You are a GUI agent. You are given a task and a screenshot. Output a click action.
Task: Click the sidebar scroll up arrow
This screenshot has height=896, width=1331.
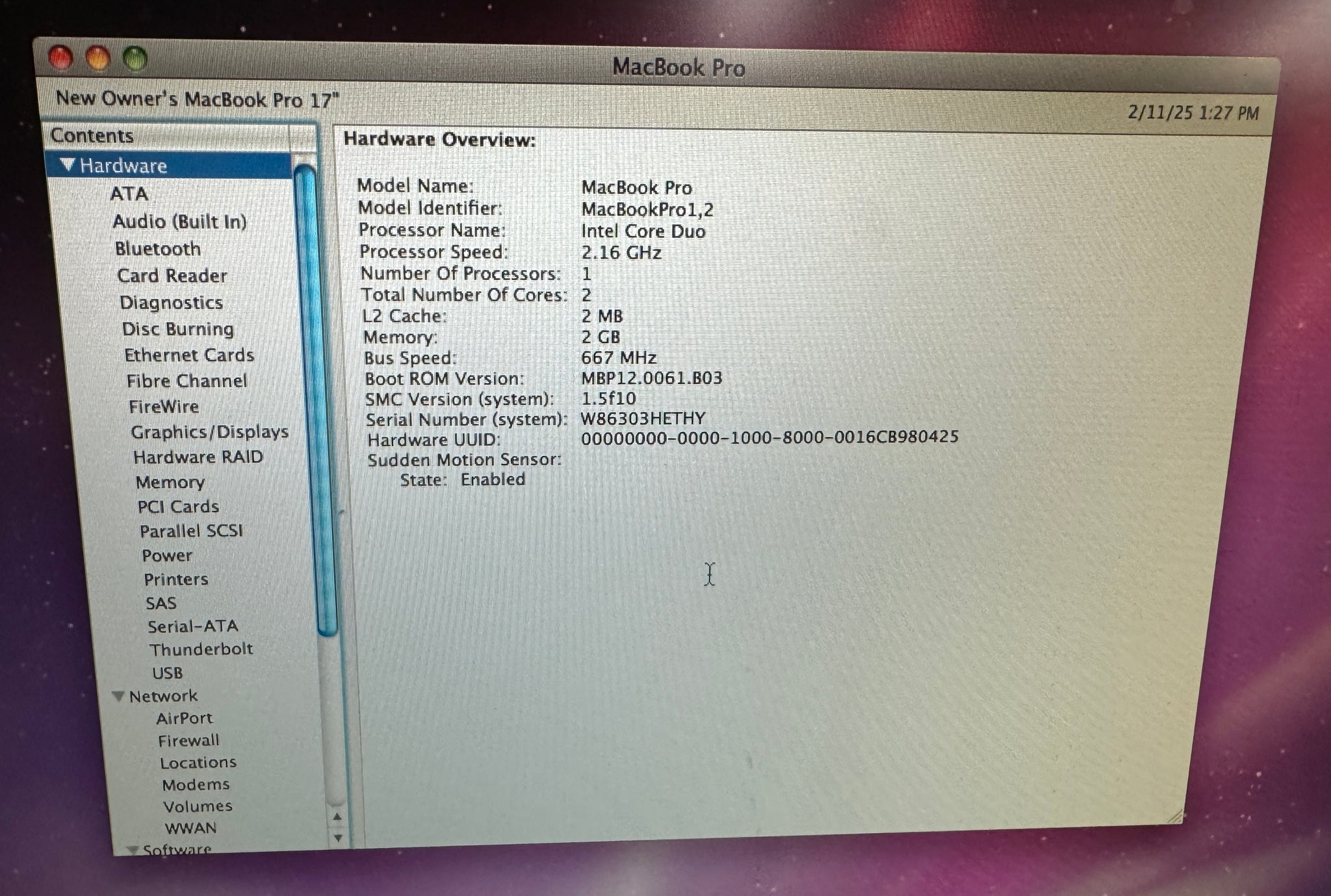tap(337, 817)
